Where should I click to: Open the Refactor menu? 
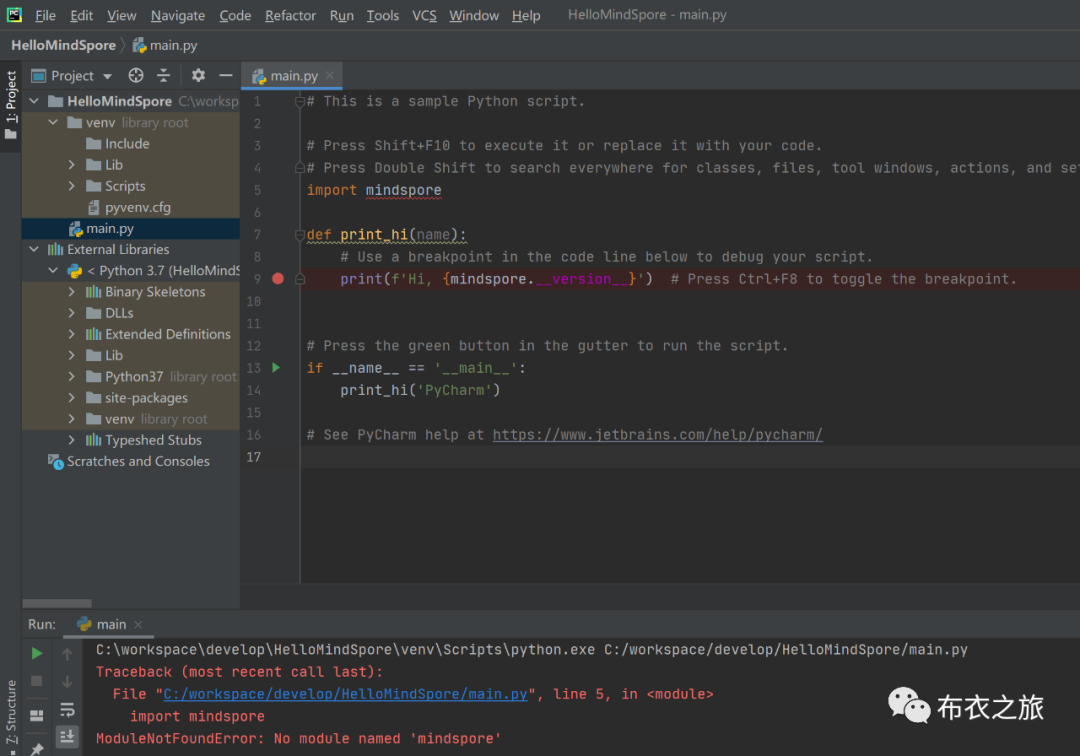(x=290, y=15)
